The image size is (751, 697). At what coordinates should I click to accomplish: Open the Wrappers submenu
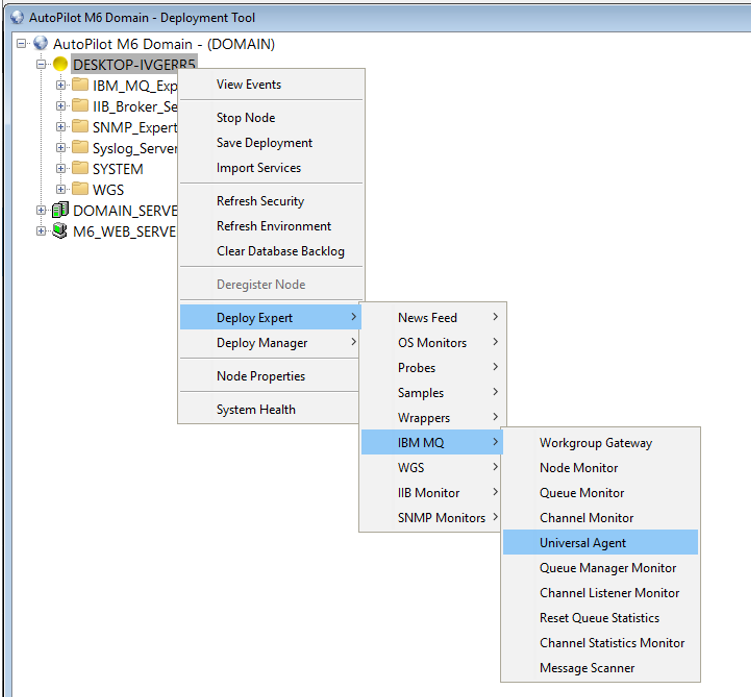tap(432, 418)
